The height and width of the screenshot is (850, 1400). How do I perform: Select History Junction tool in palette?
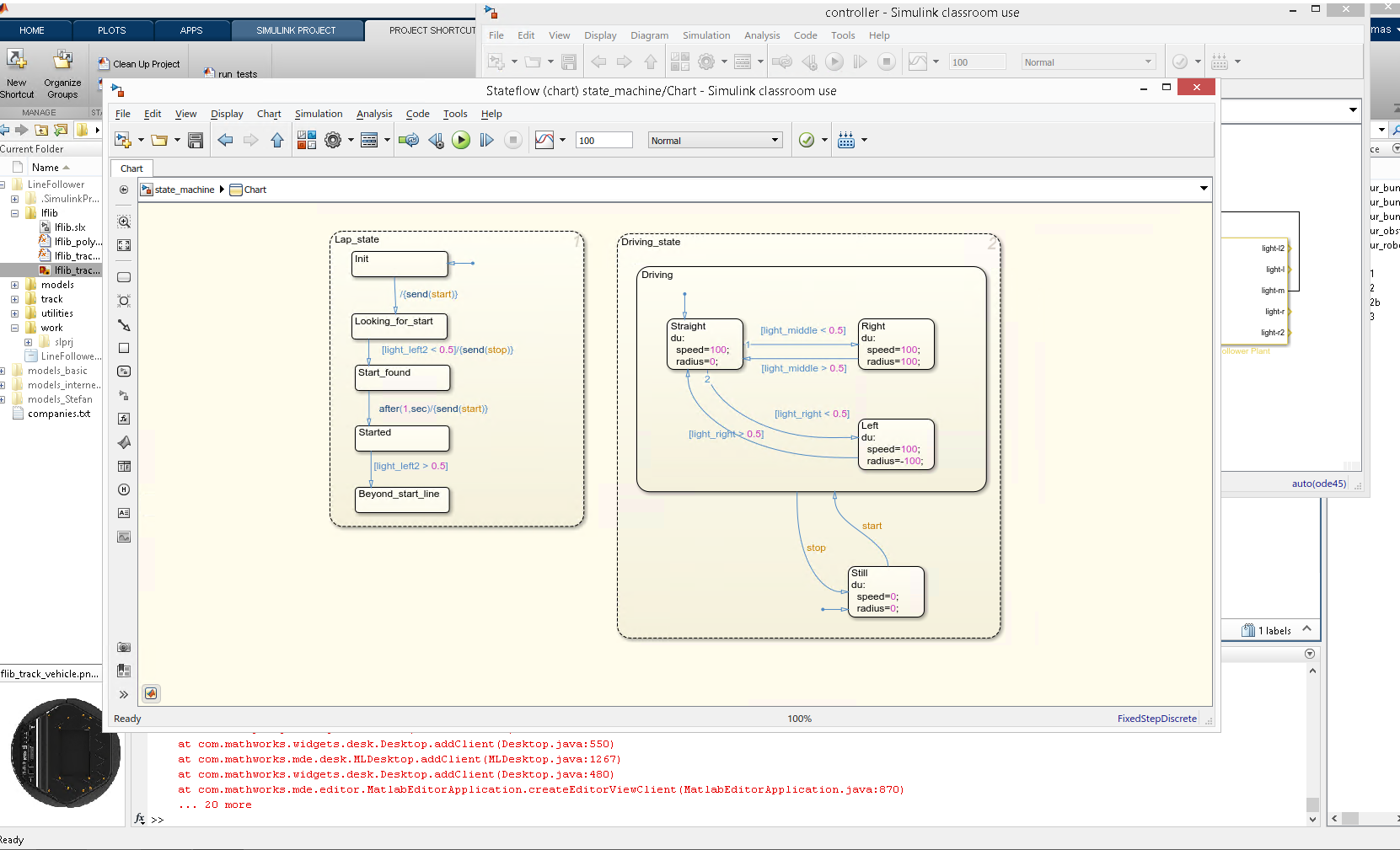coord(124,489)
